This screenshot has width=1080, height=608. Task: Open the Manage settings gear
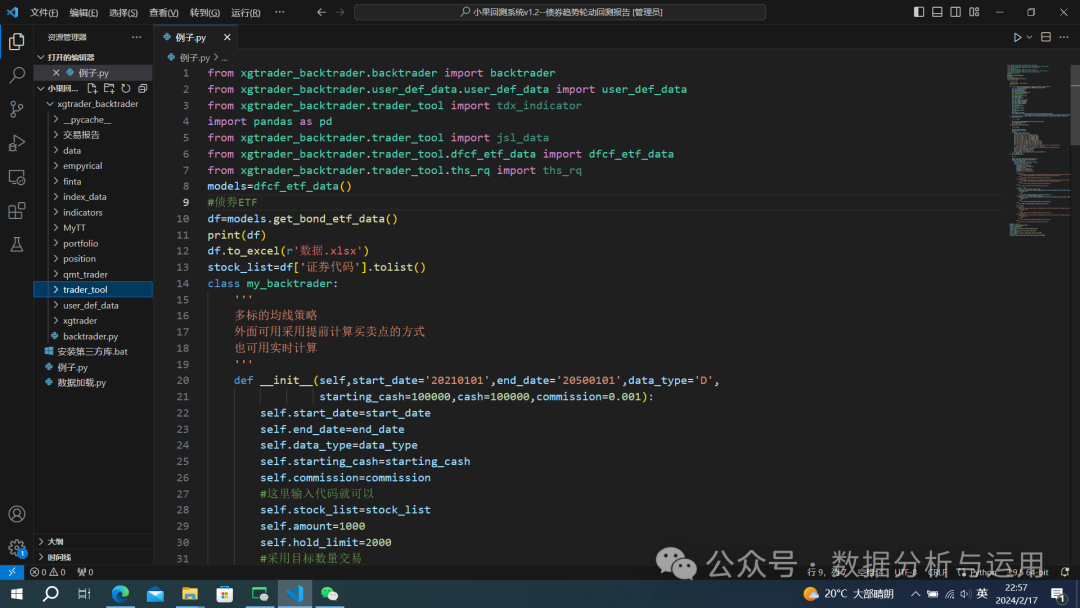point(17,548)
